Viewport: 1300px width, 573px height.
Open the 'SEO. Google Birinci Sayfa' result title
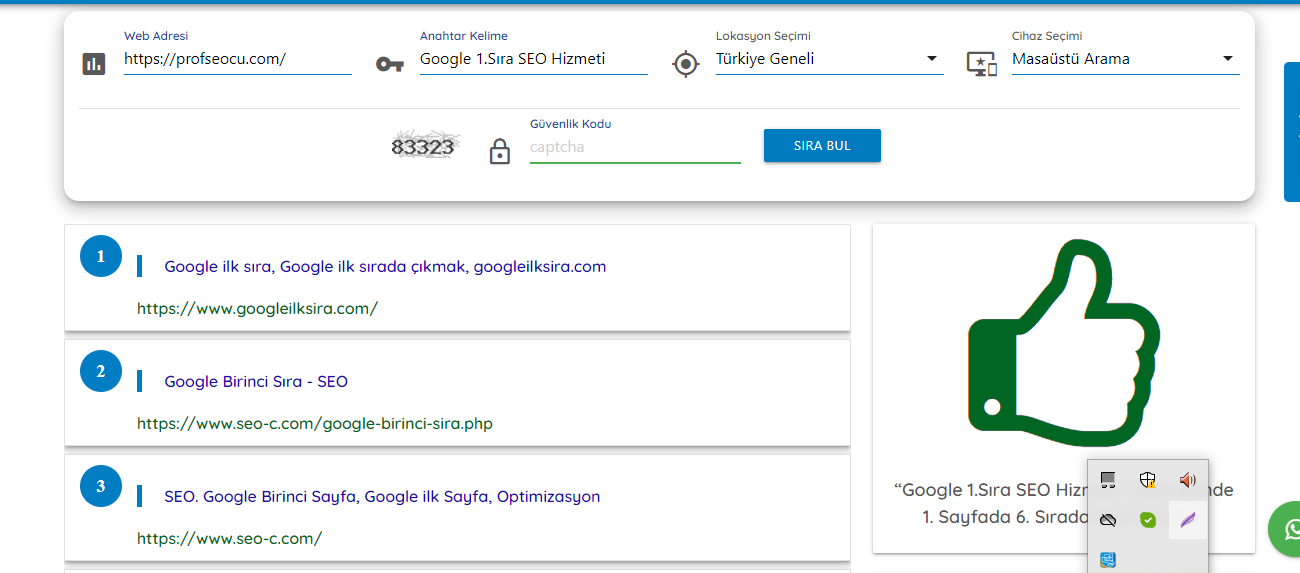click(382, 496)
